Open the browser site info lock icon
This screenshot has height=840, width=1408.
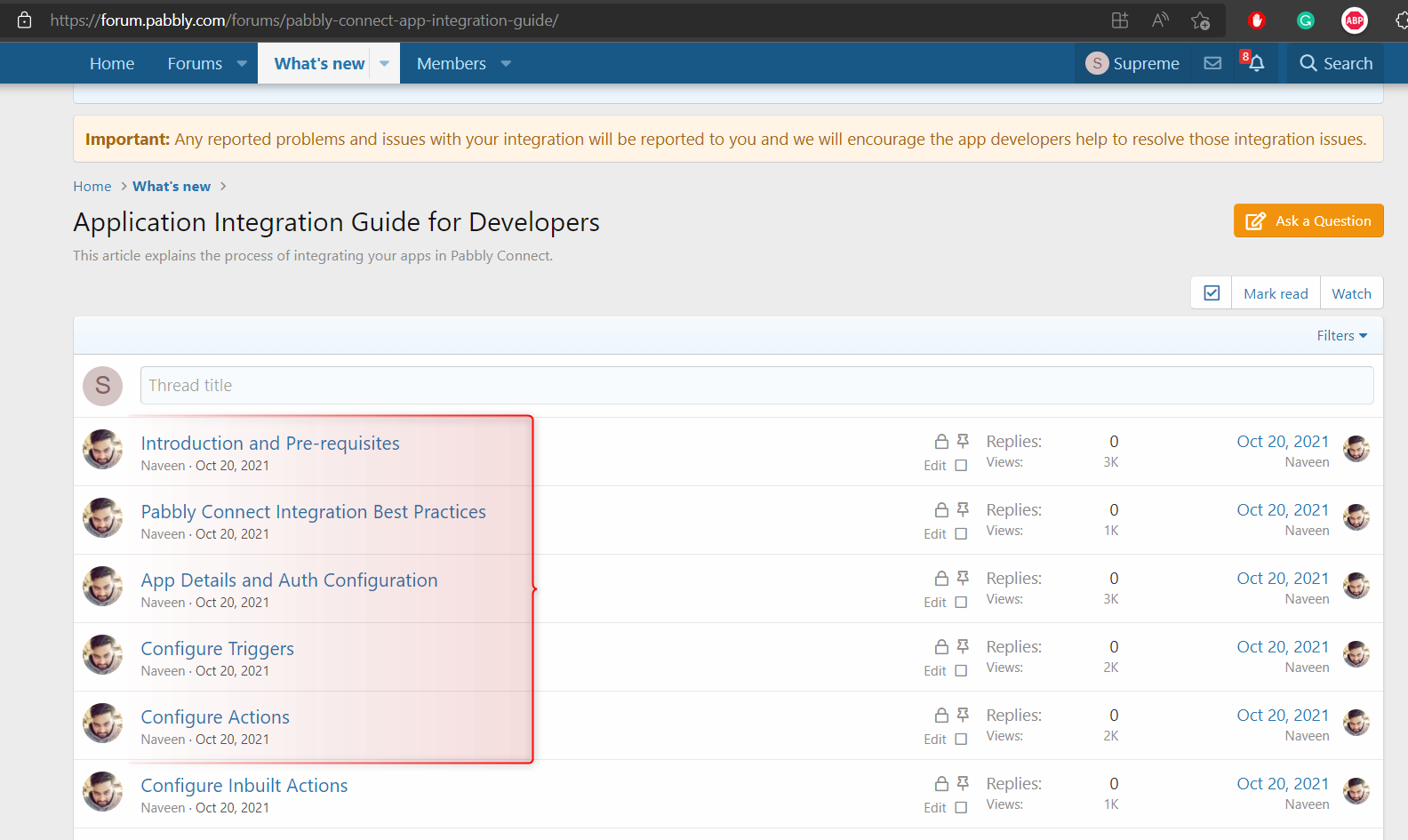click(x=25, y=20)
